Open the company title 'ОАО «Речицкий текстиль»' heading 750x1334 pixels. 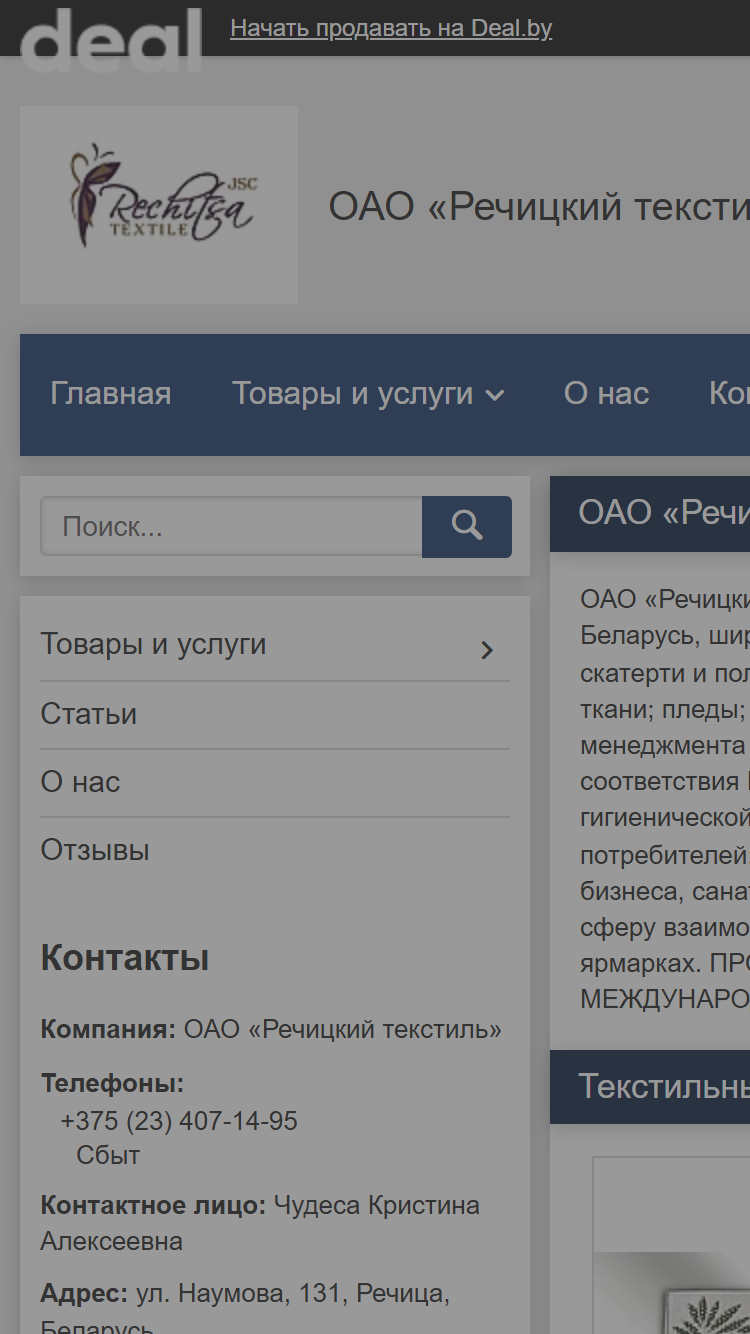[539, 206]
